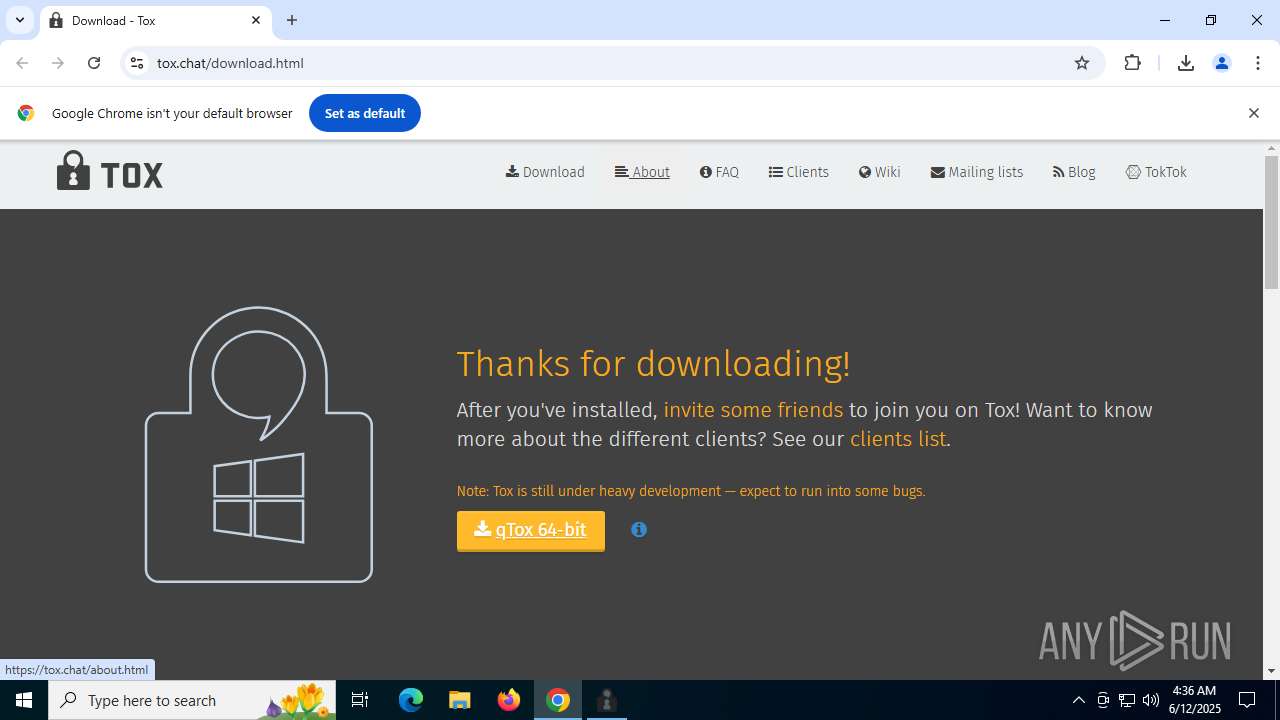Viewport: 1280px width, 720px height.
Task: View site information icon in address bar
Action: tap(137, 63)
